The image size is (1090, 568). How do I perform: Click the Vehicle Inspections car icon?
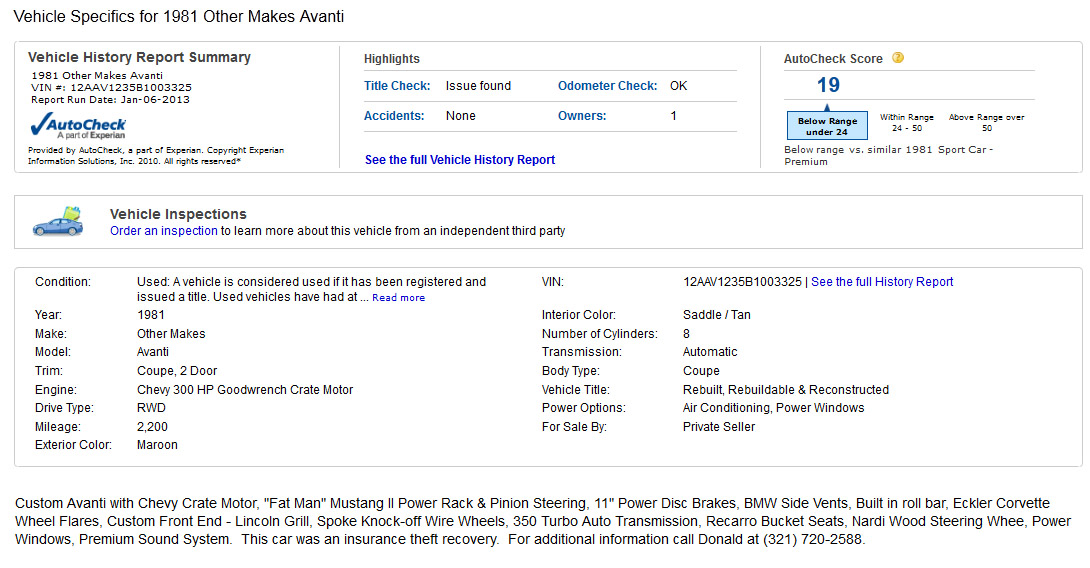58,222
